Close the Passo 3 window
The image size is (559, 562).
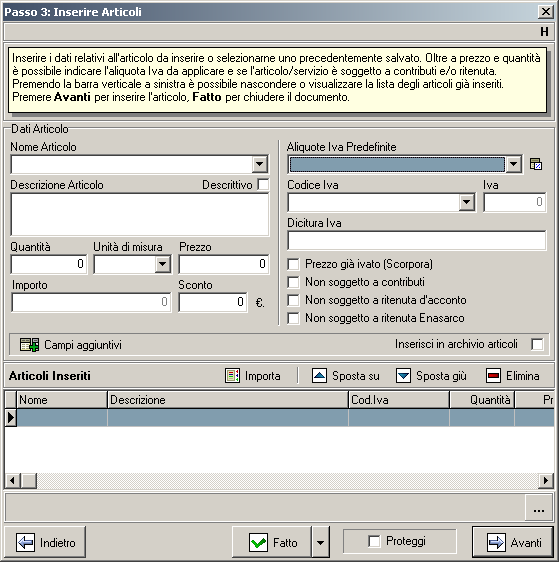tap(546, 12)
